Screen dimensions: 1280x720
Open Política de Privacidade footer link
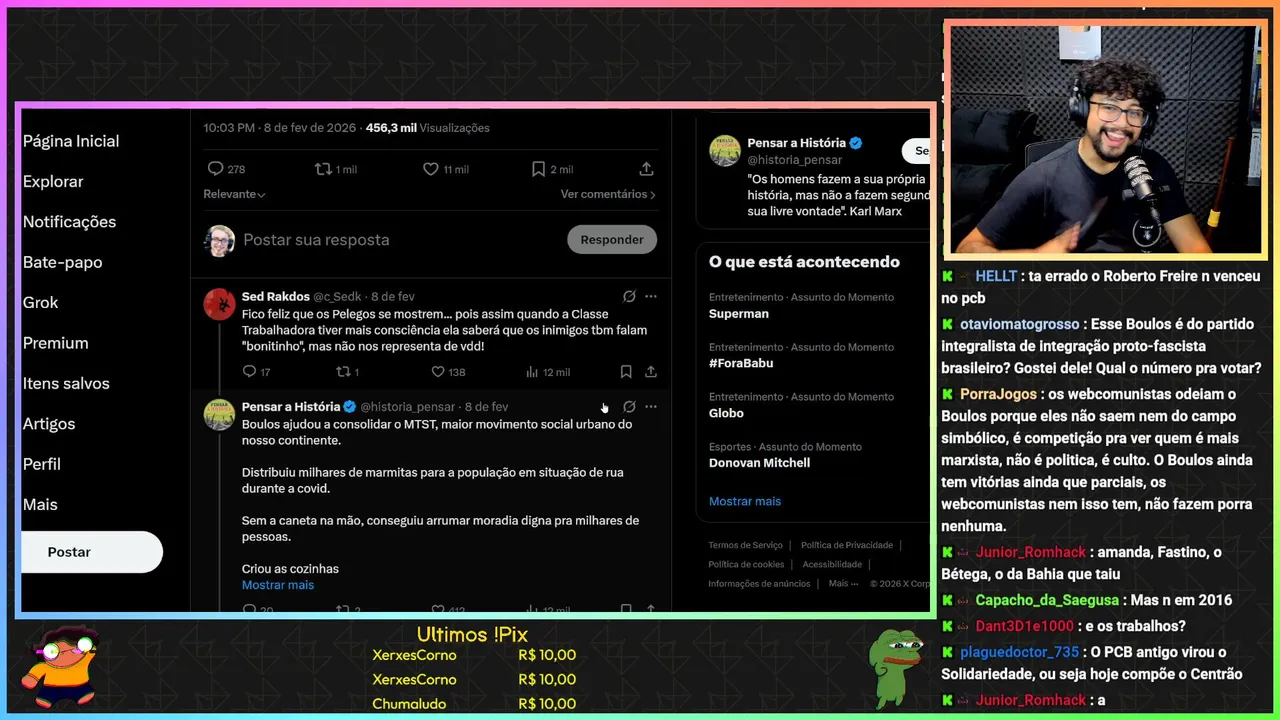847,545
